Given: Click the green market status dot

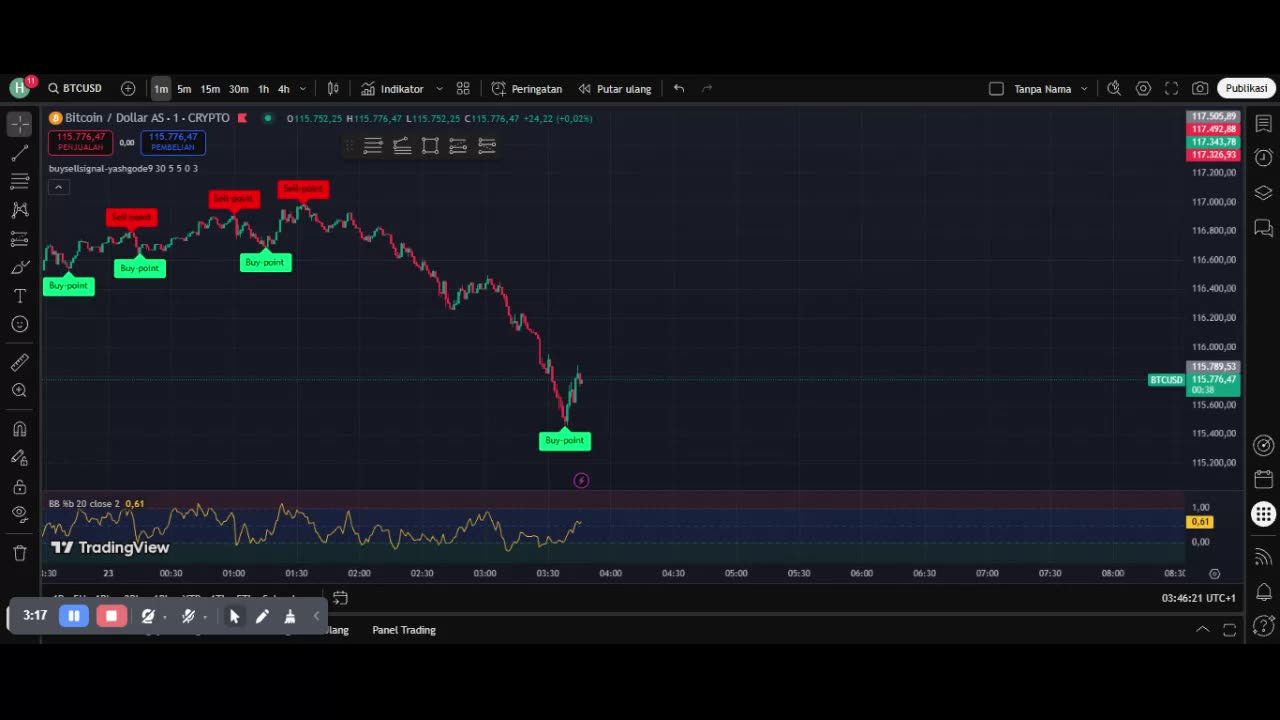Looking at the screenshot, I should tap(267, 118).
